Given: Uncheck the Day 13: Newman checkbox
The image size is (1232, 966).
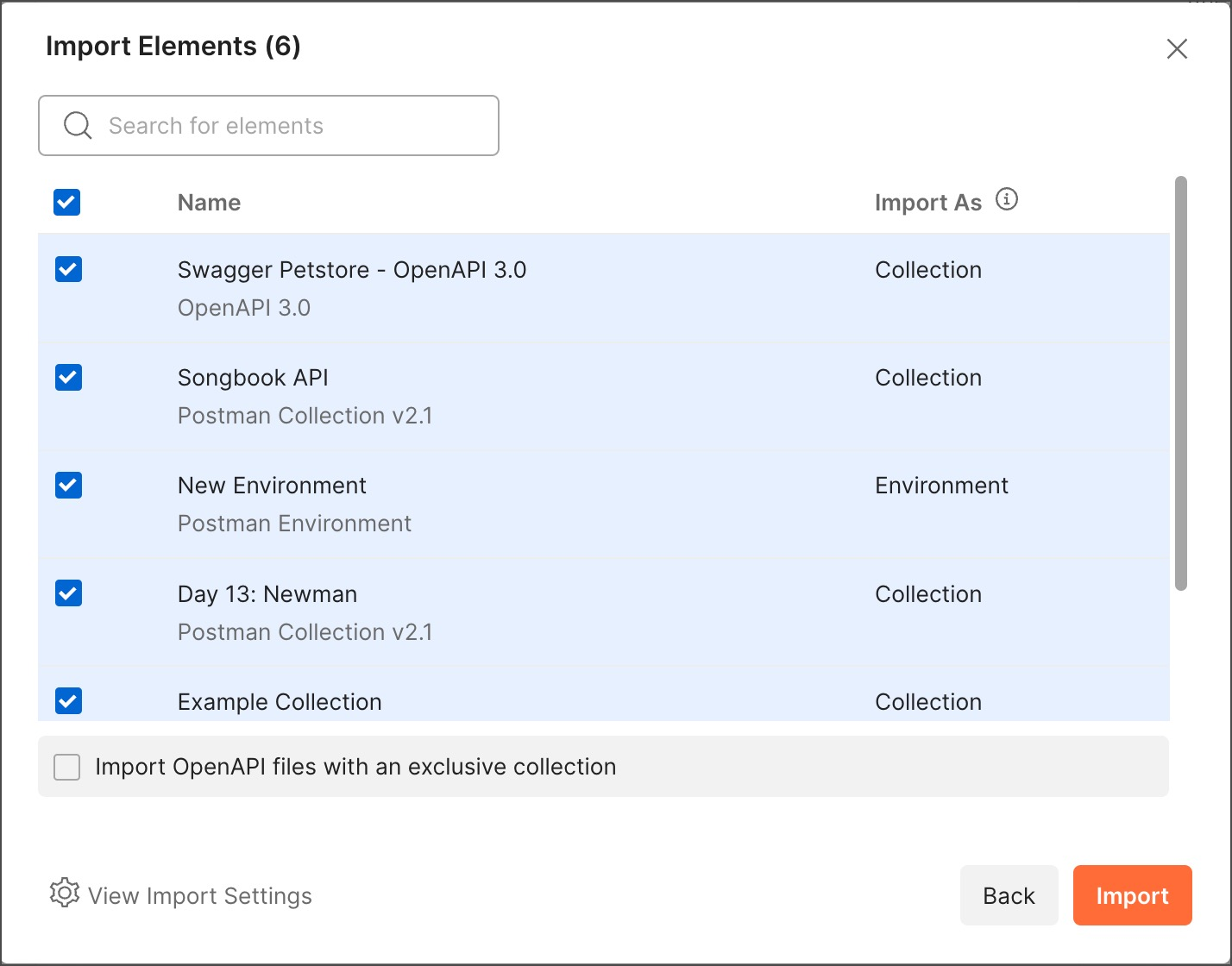Looking at the screenshot, I should click(68, 593).
